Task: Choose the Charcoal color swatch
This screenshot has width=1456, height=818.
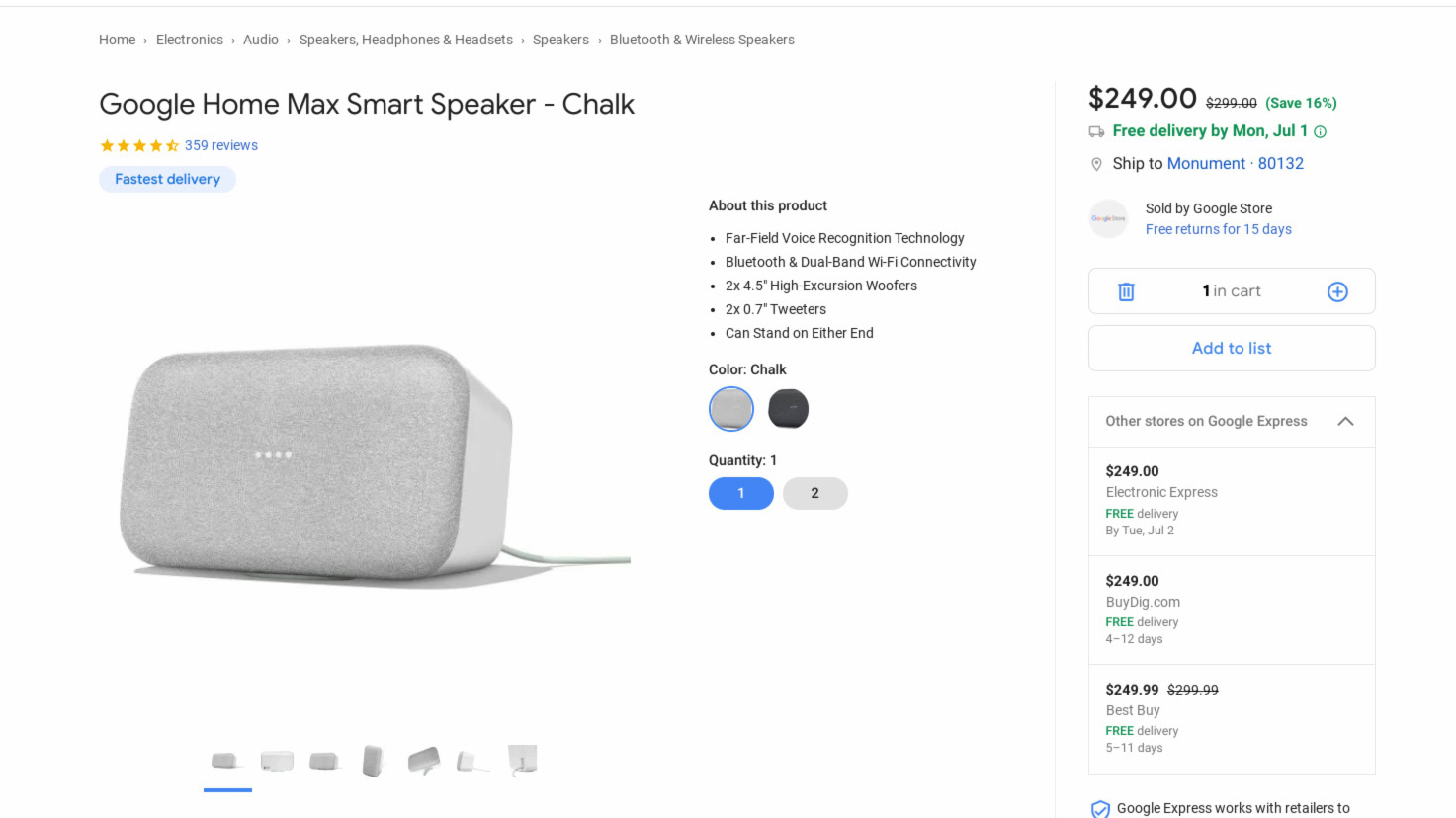Action: click(x=788, y=409)
